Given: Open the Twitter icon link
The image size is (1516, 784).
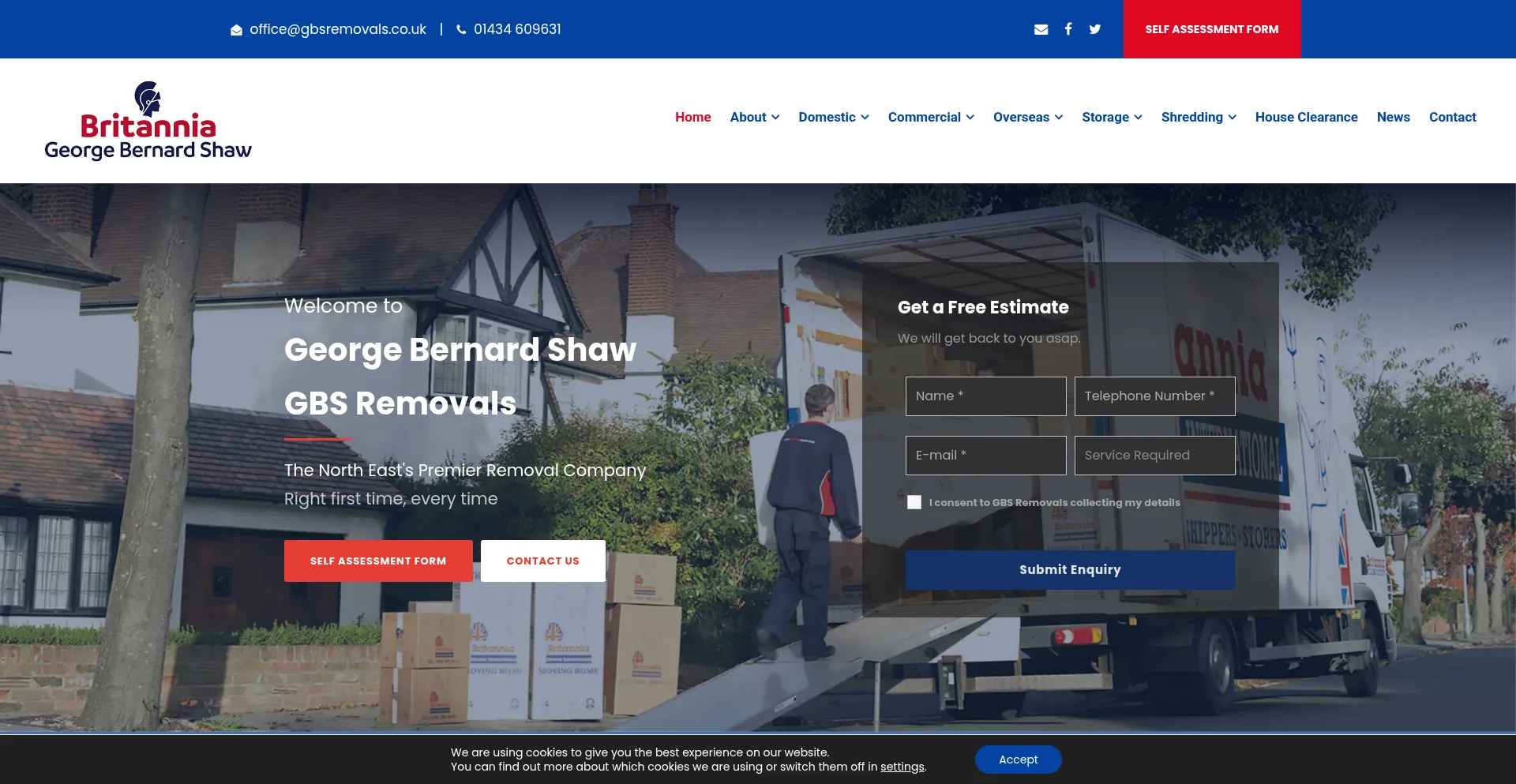Looking at the screenshot, I should pyautogui.click(x=1094, y=29).
